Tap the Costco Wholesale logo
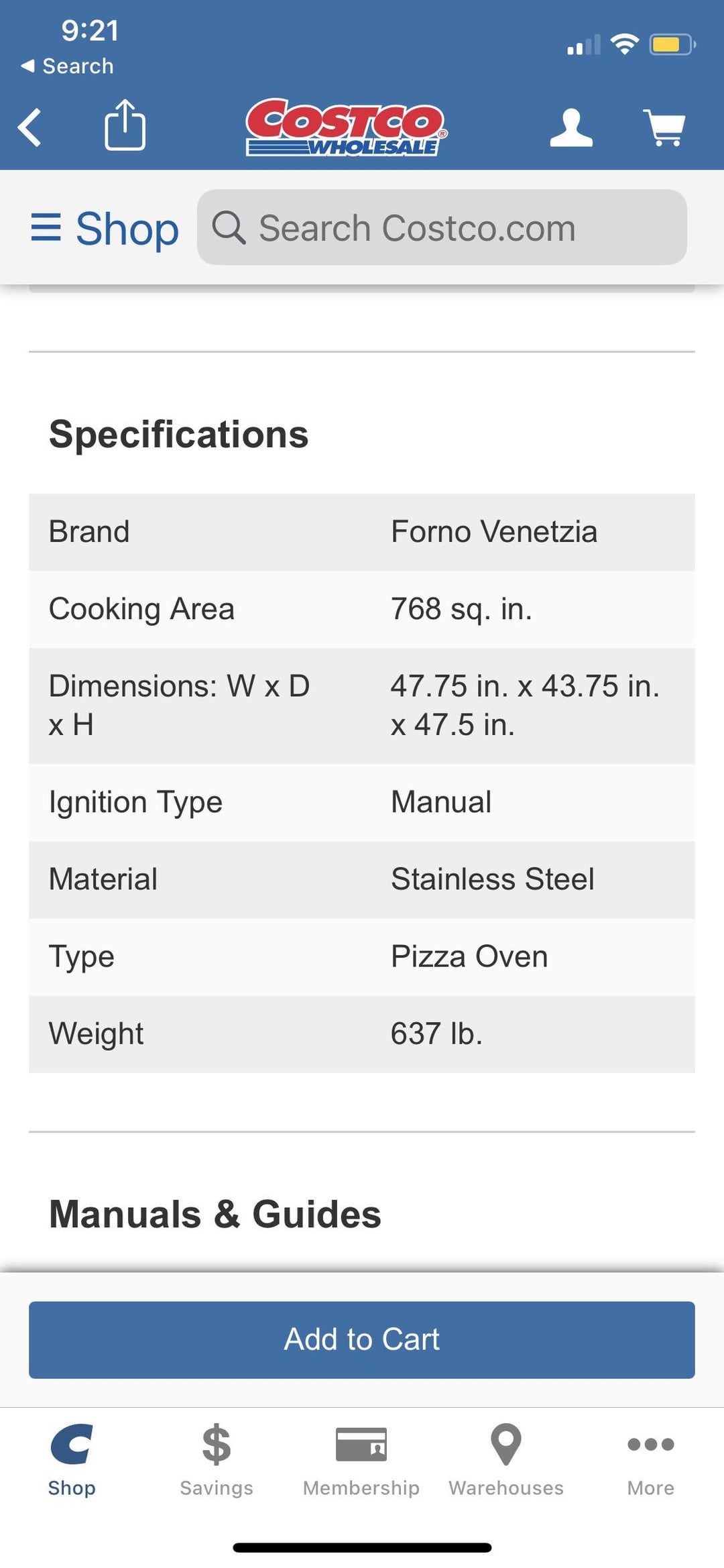 click(x=346, y=127)
